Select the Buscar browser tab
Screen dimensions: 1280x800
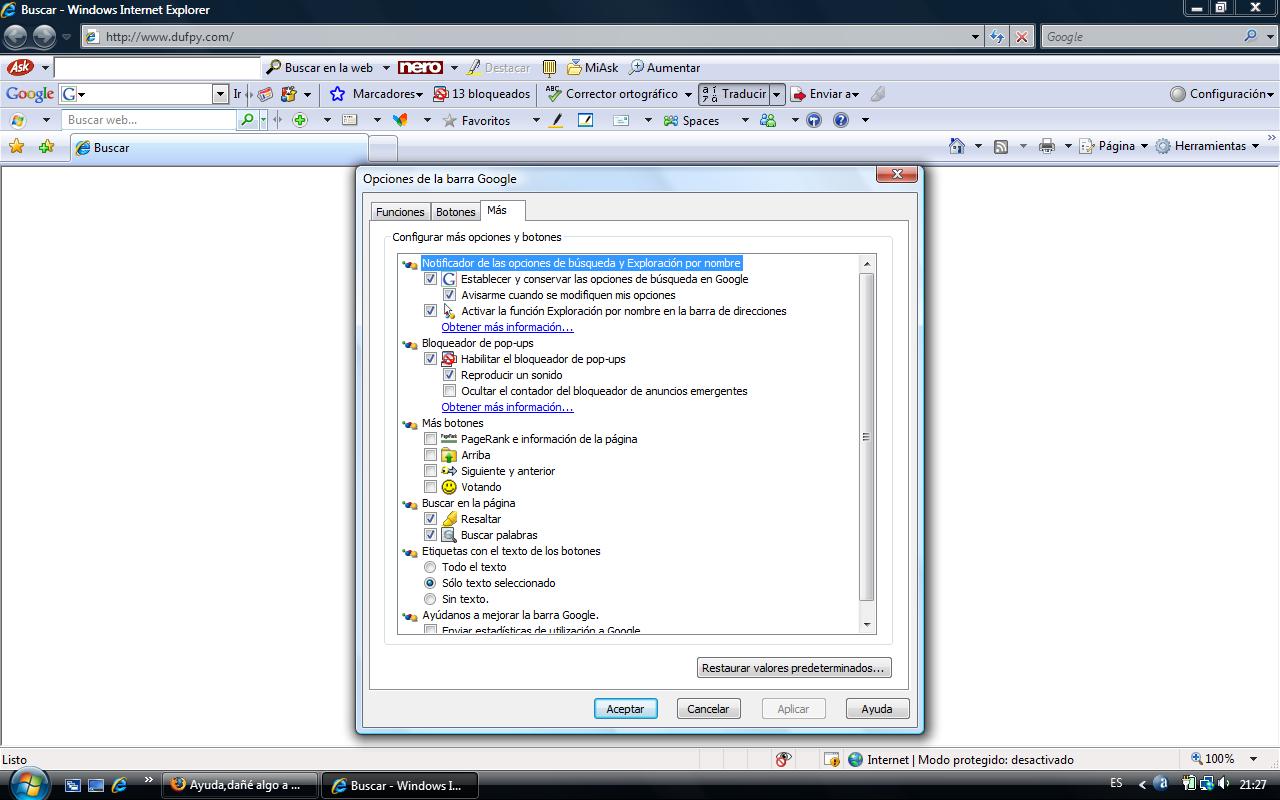coord(219,147)
